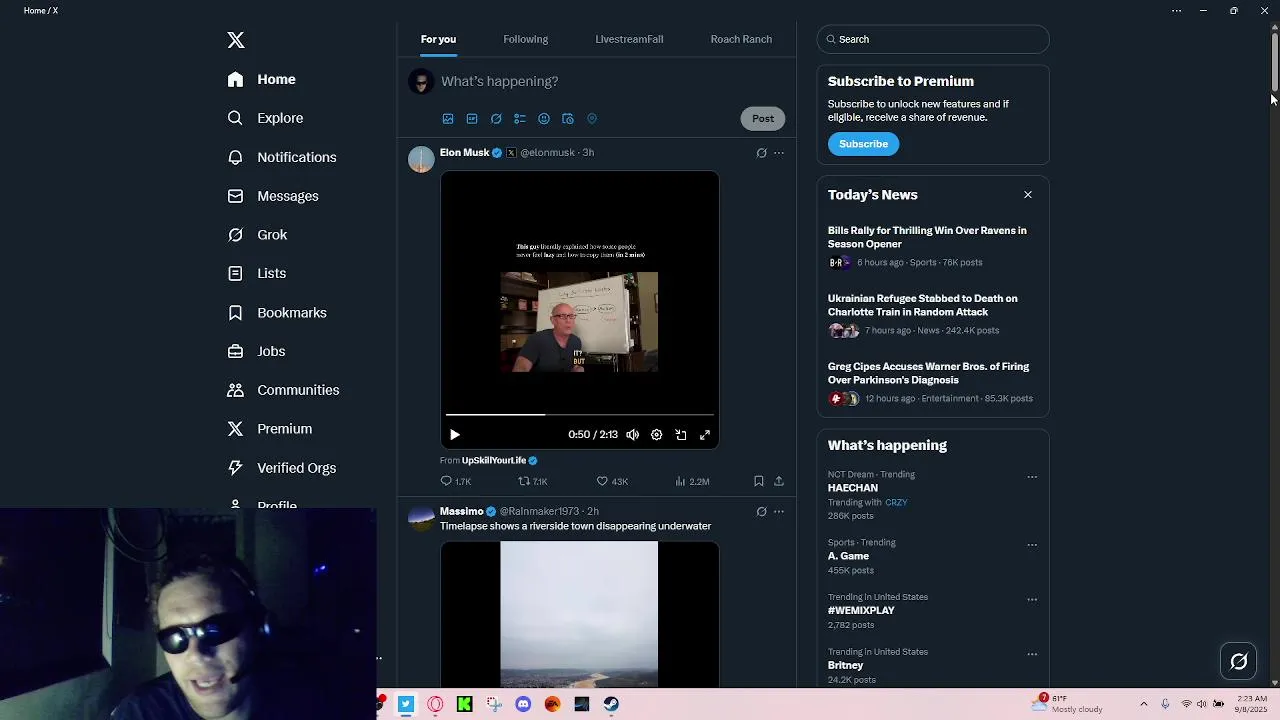Switch to the For you tab
Image resolution: width=1280 pixels, height=720 pixels.
point(438,39)
